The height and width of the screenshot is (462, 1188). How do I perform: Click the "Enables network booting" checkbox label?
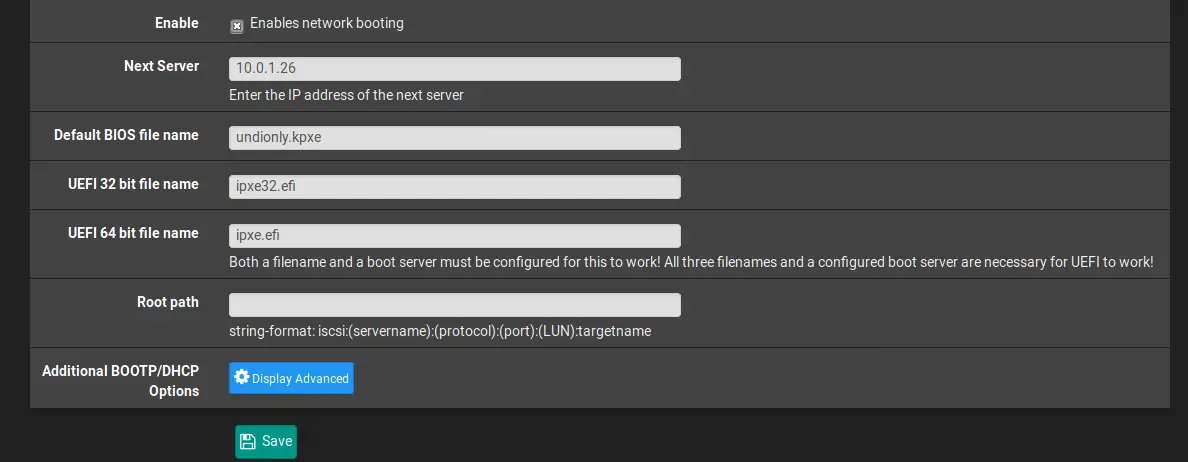coord(327,23)
